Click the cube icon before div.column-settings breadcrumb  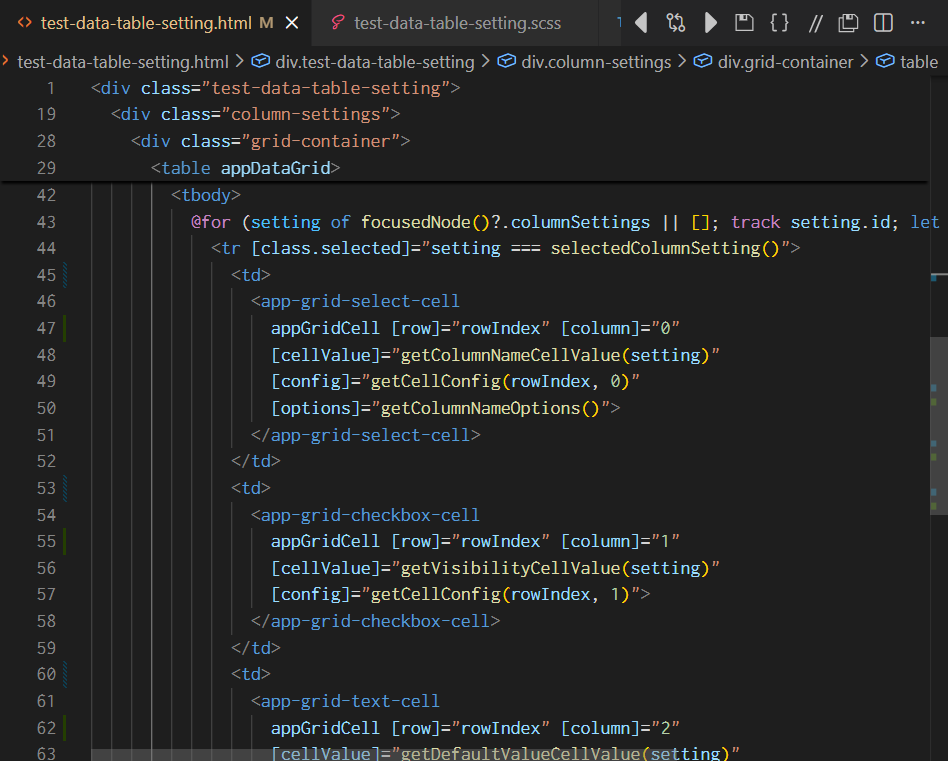(507, 61)
